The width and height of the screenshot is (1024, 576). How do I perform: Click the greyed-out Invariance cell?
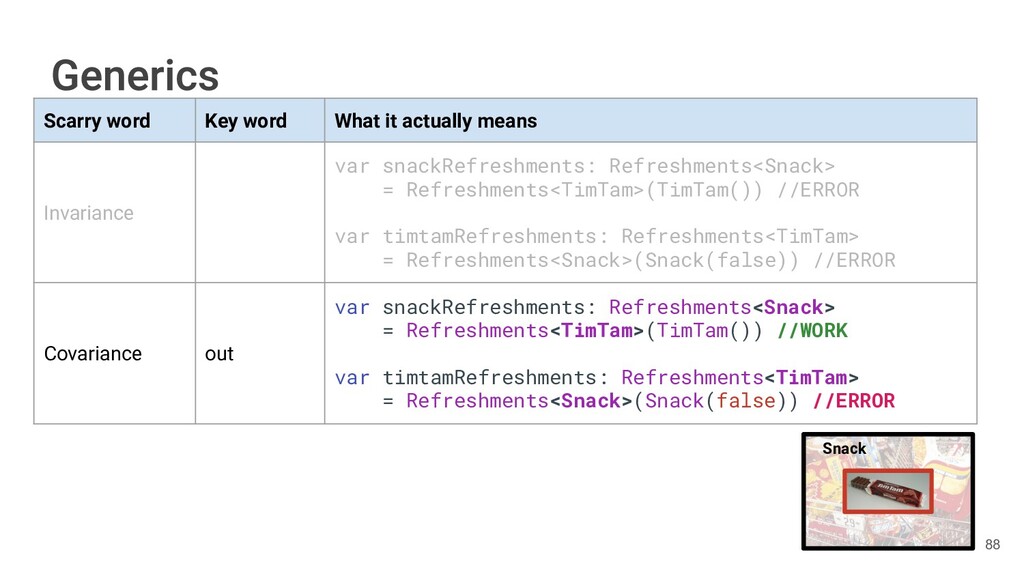(x=88, y=213)
